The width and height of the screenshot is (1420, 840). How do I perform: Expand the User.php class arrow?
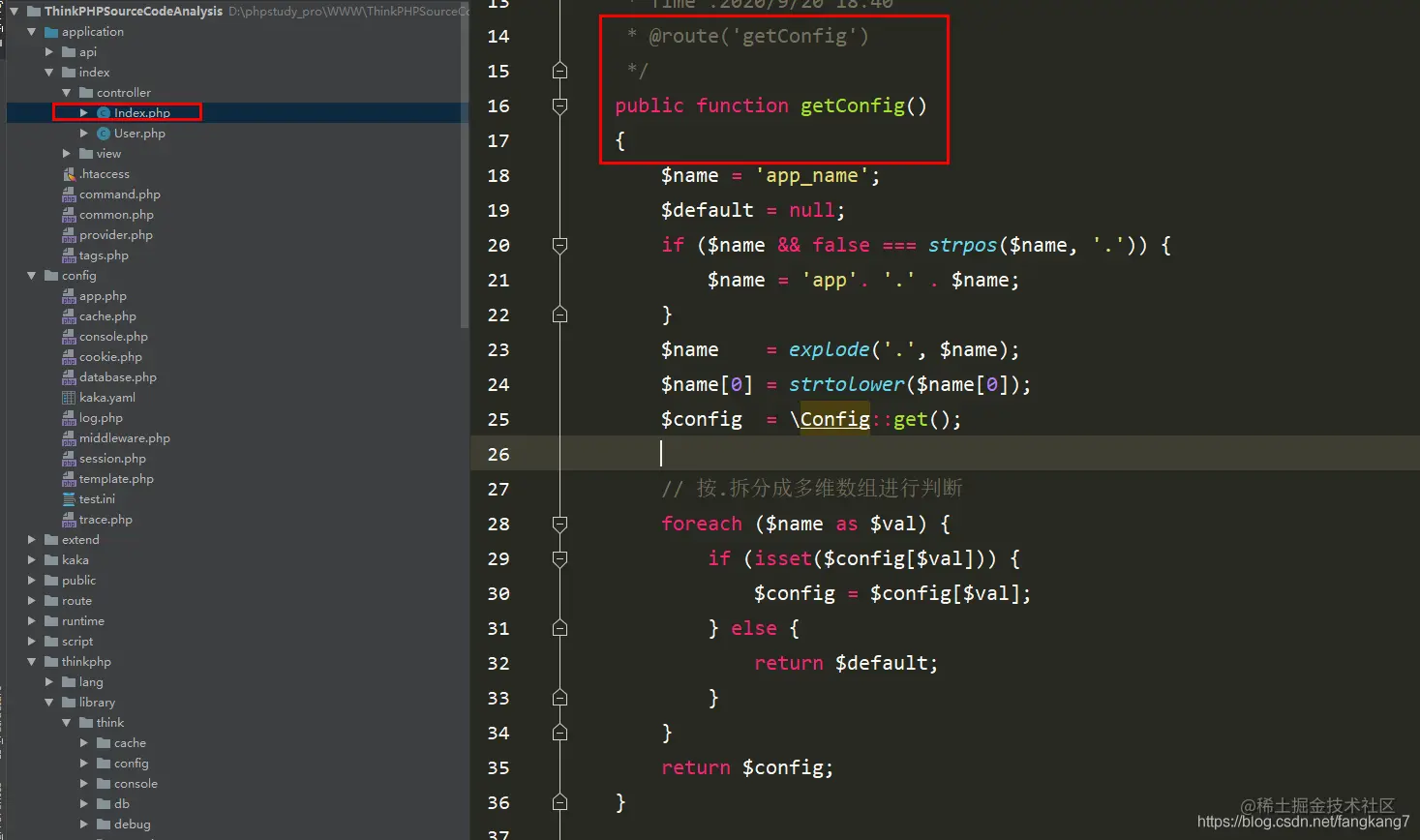(84, 134)
